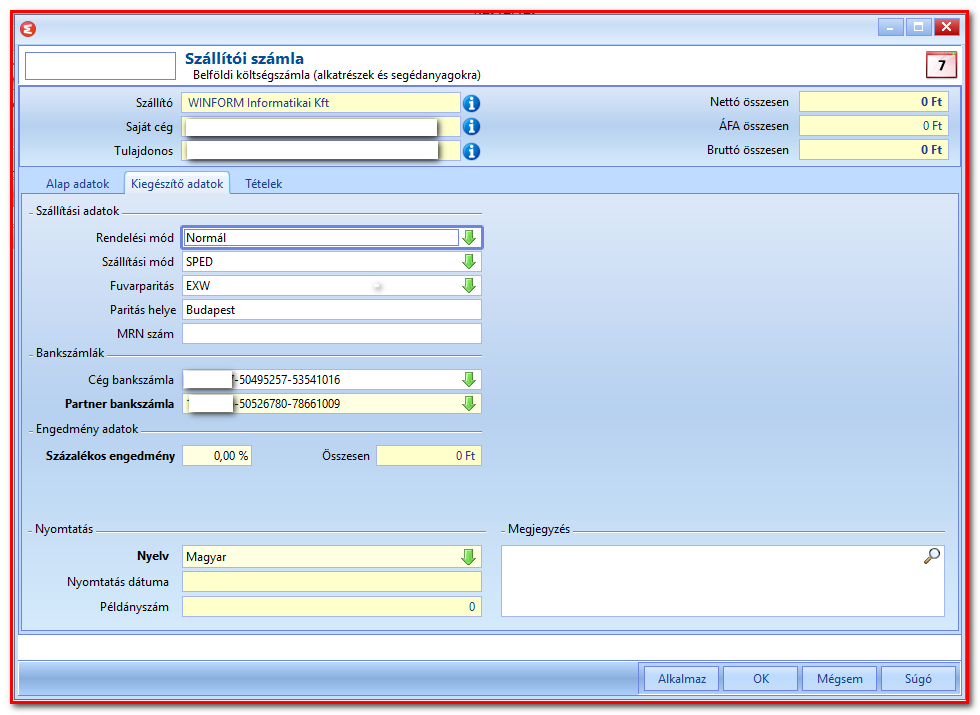Click the info icon beside Saját cég

(471, 127)
